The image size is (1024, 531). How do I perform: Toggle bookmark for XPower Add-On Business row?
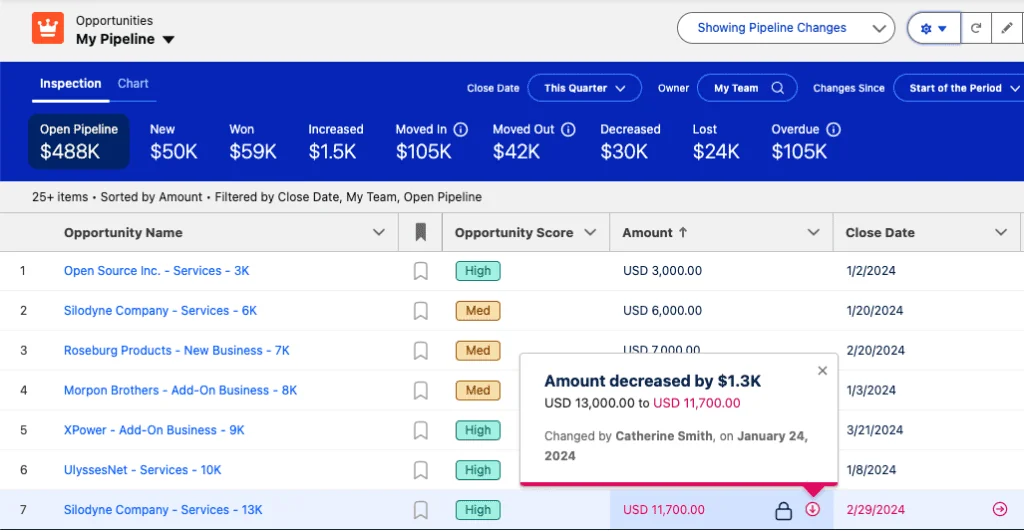click(421, 430)
